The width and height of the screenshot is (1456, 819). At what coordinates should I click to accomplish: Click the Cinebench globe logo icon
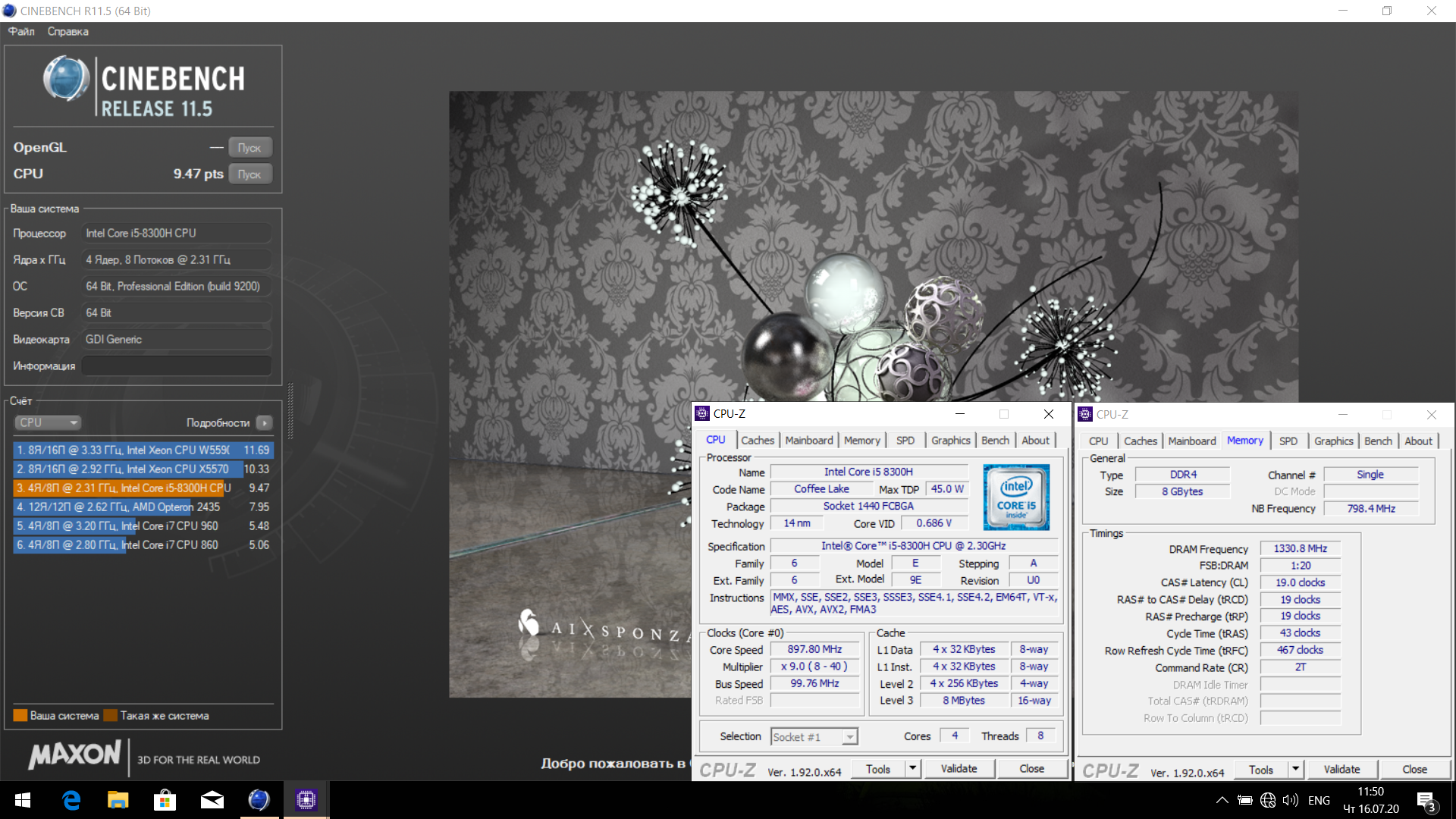pyautogui.click(x=65, y=79)
